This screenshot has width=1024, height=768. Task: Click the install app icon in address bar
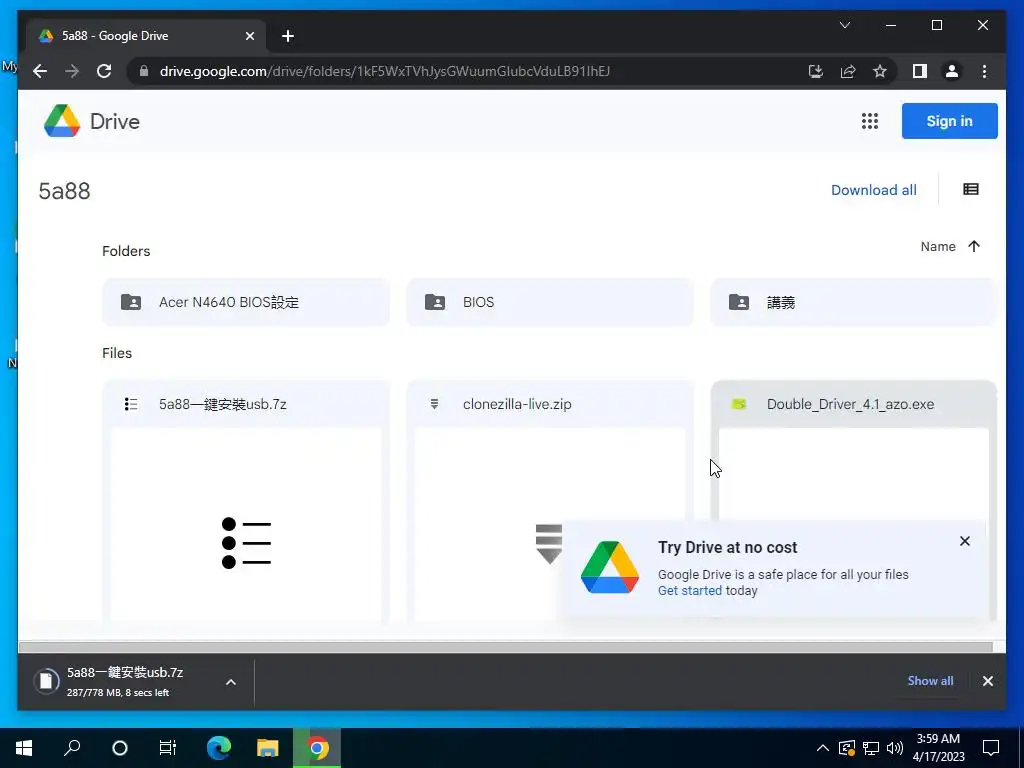coord(816,71)
